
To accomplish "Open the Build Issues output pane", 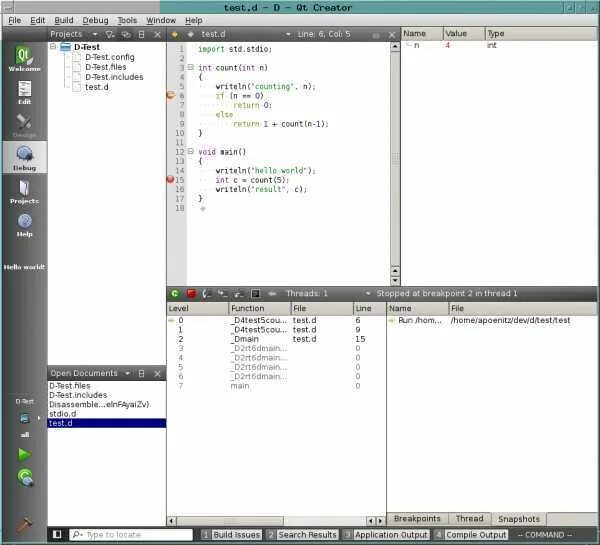I will 232,534.
